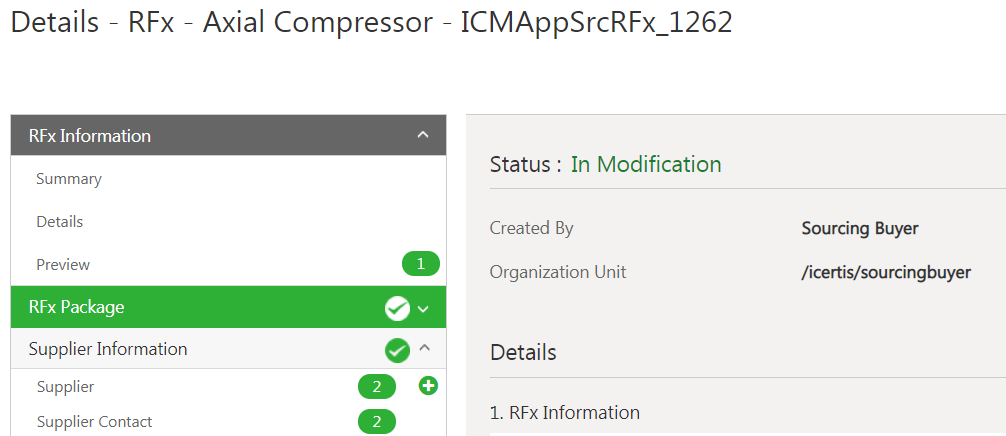Open the Summary item
This screenshot has height=436, width=1006.
pos(69,179)
